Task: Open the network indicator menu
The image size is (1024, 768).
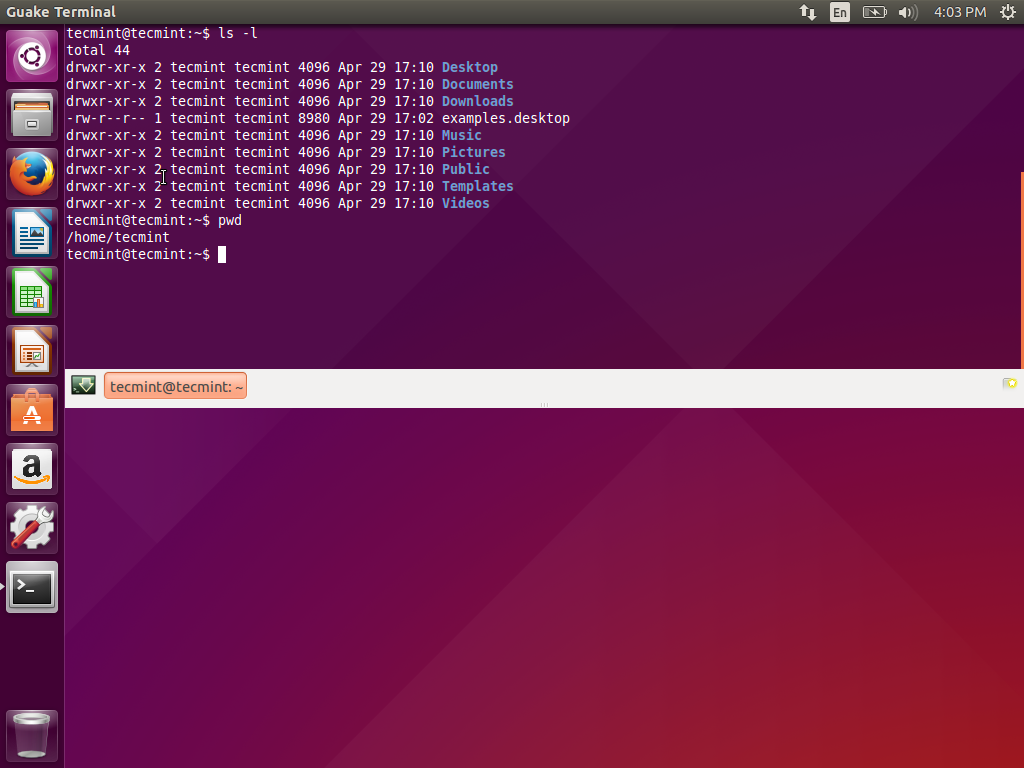Action: 808,12
